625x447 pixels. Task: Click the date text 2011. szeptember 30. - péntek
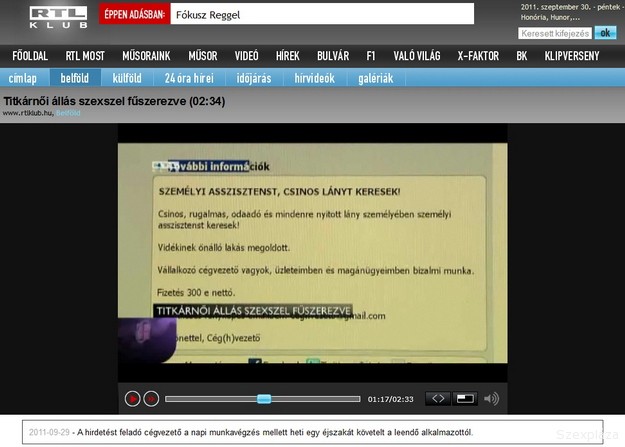click(570, 7)
